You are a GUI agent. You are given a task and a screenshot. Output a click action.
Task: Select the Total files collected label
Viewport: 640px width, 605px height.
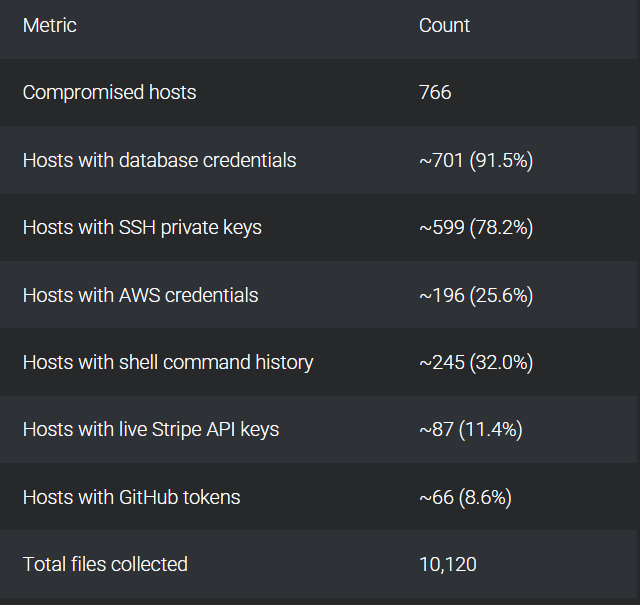[x=105, y=564]
